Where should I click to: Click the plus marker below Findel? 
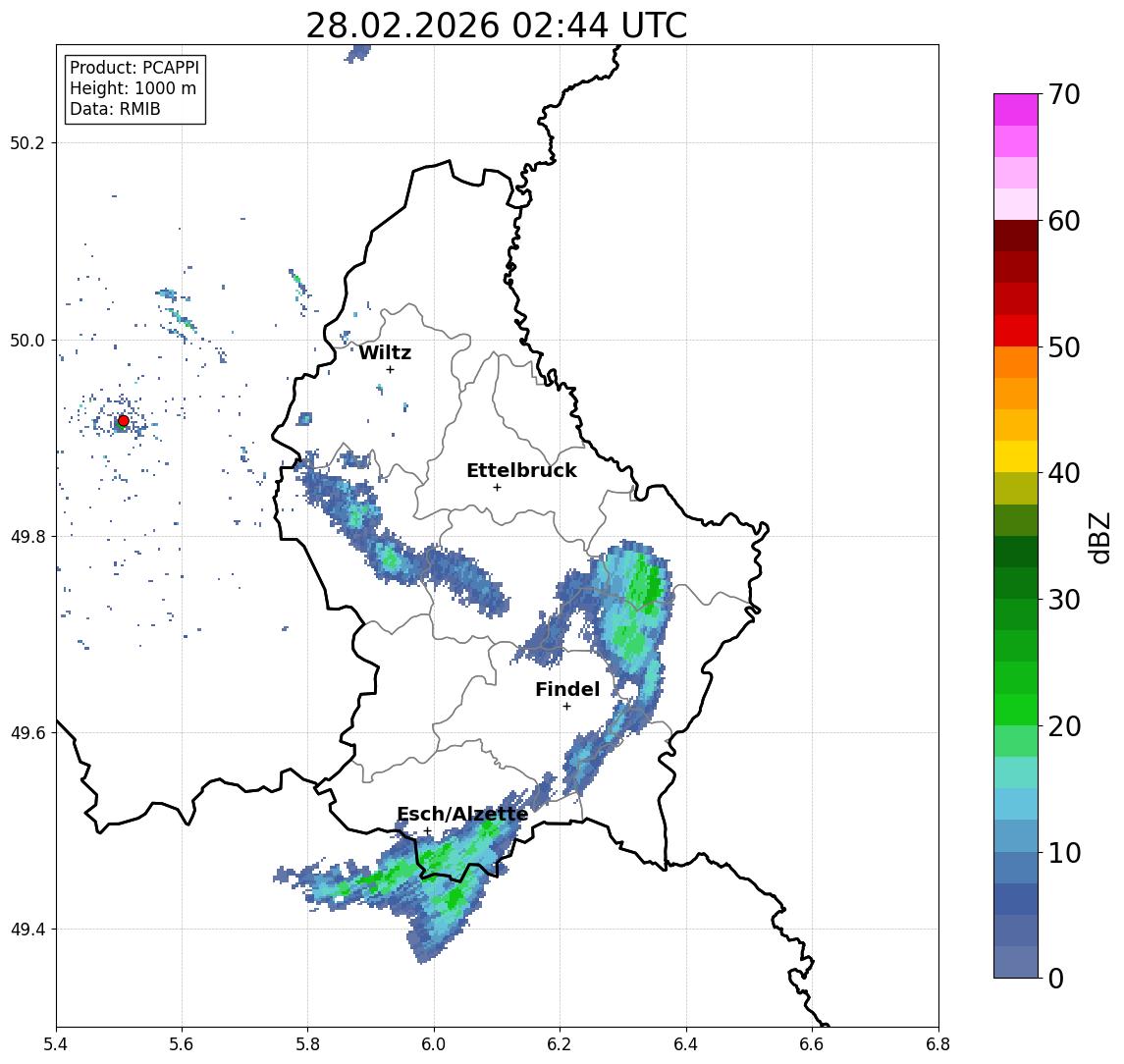click(566, 707)
